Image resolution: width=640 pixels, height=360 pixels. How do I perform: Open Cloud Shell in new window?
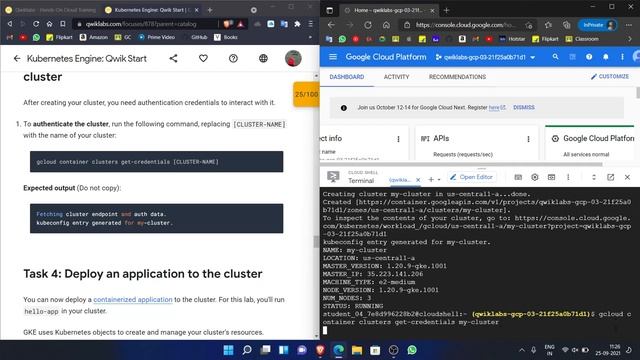611,177
